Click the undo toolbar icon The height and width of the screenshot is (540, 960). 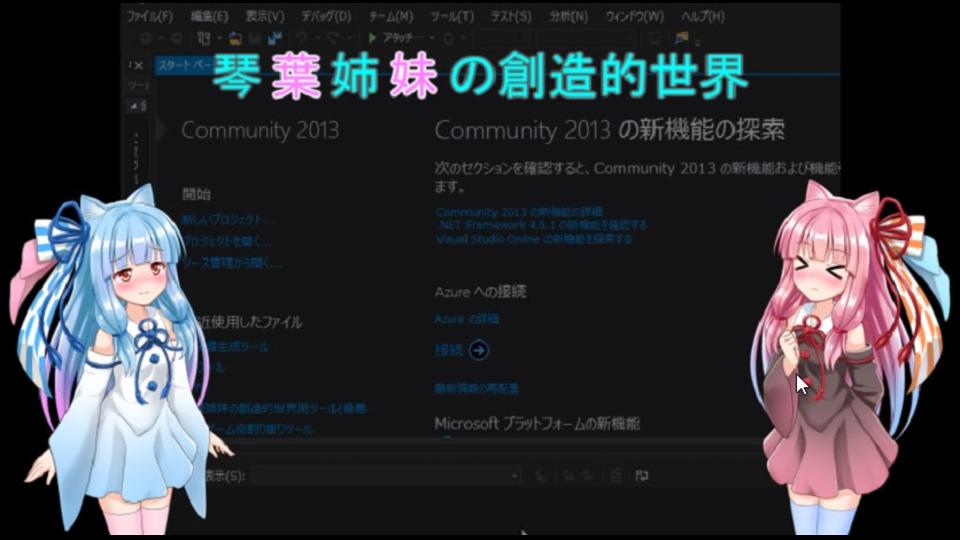pyautogui.click(x=301, y=39)
